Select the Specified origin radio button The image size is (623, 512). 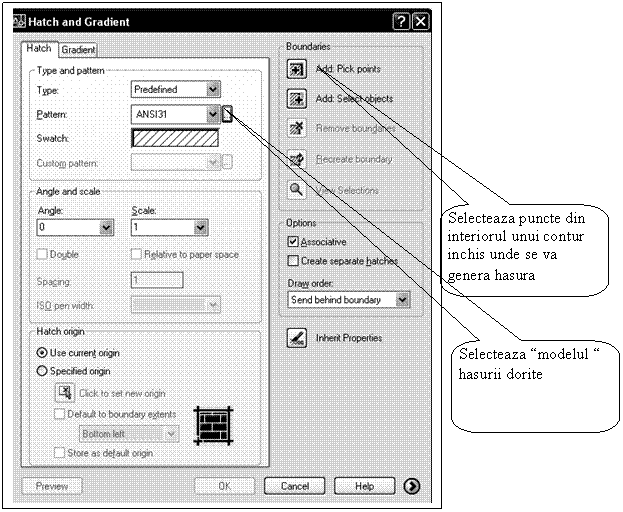tap(42, 371)
